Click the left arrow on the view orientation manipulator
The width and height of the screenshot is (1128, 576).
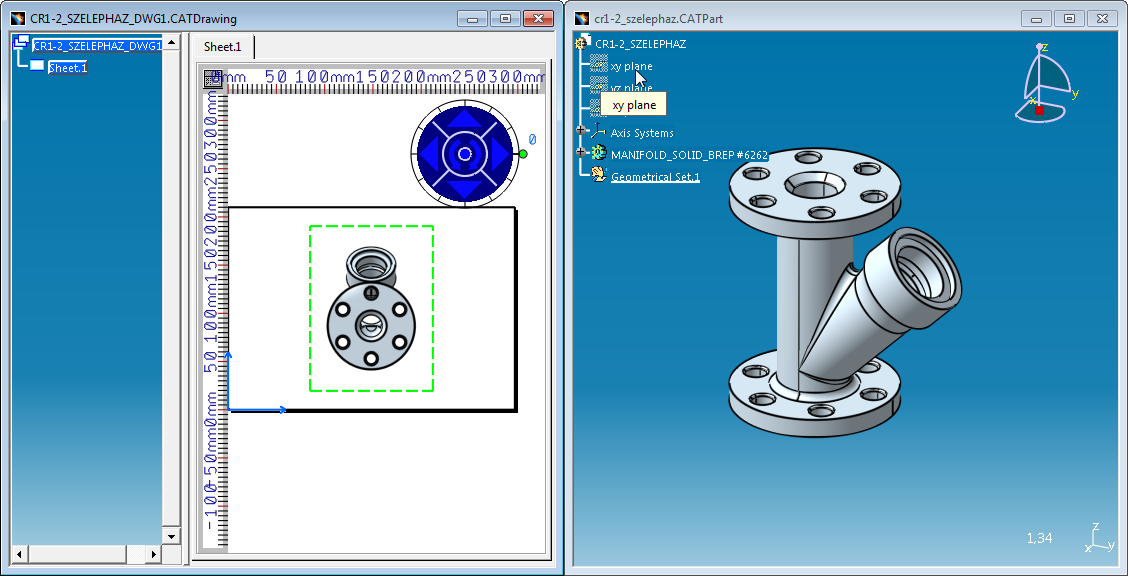(x=429, y=154)
